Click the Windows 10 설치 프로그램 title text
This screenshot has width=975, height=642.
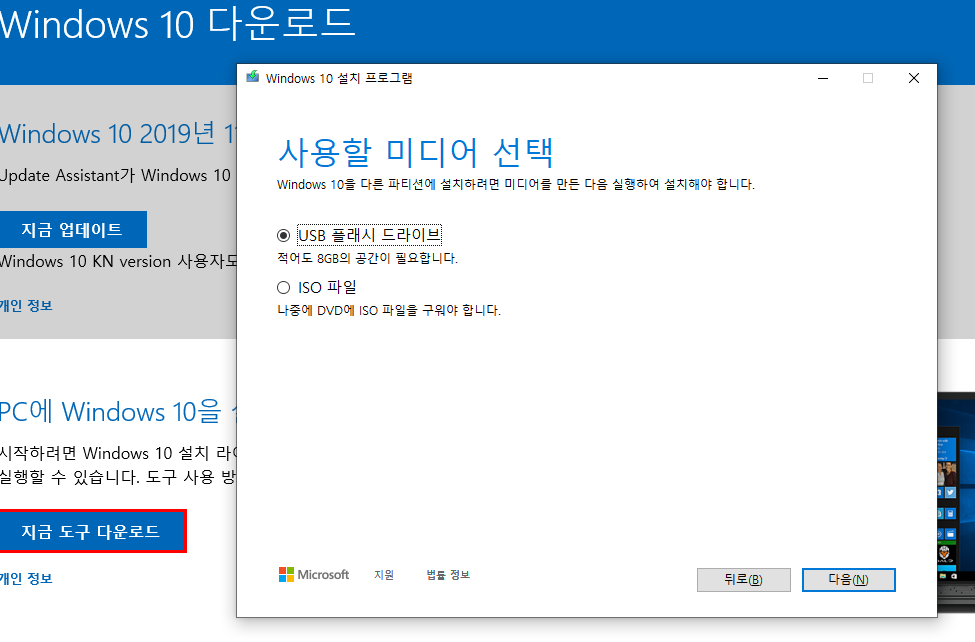(x=339, y=78)
